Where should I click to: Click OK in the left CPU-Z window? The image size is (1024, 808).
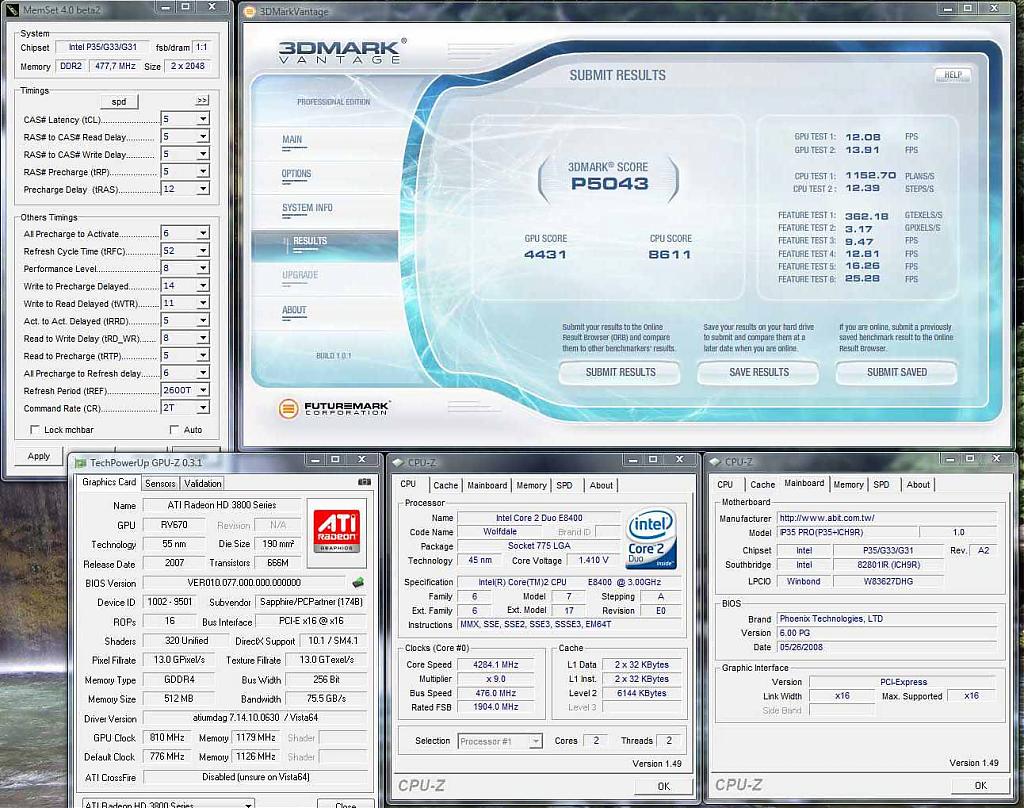tap(664, 786)
